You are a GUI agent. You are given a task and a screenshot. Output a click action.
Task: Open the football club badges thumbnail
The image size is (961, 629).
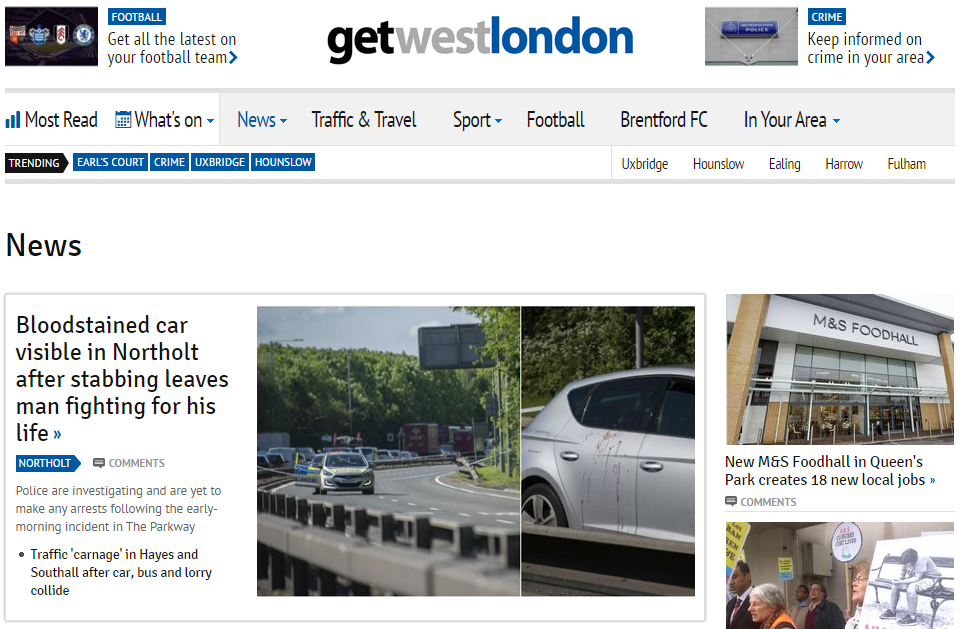[x=51, y=36]
